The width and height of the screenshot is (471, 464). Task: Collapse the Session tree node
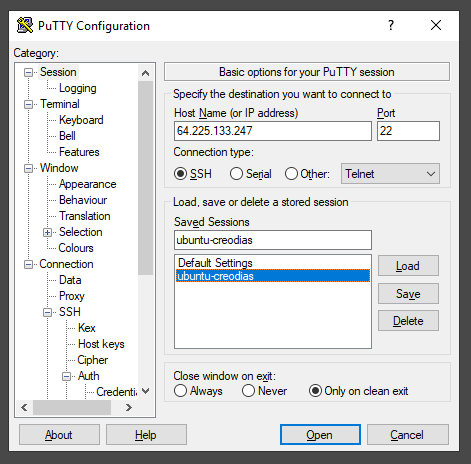[x=29, y=72]
